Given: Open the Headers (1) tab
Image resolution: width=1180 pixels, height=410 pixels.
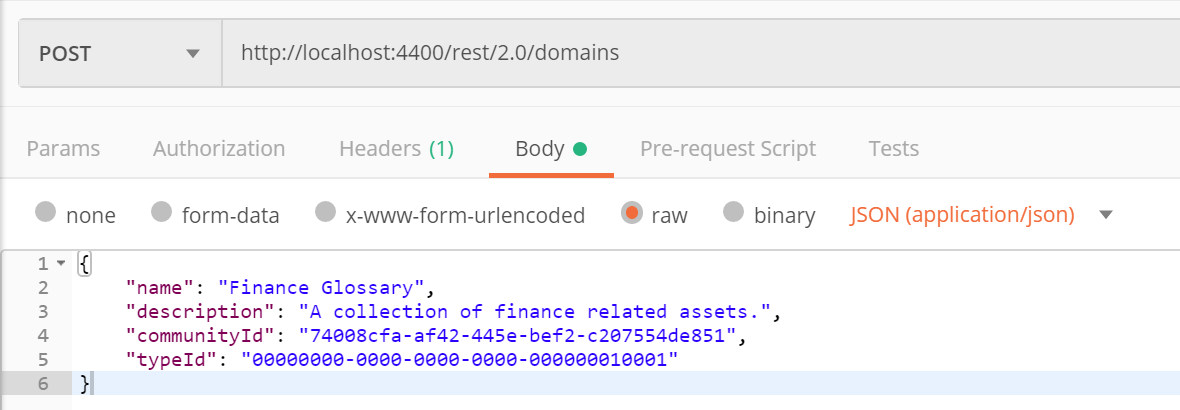Looking at the screenshot, I should point(397,148).
